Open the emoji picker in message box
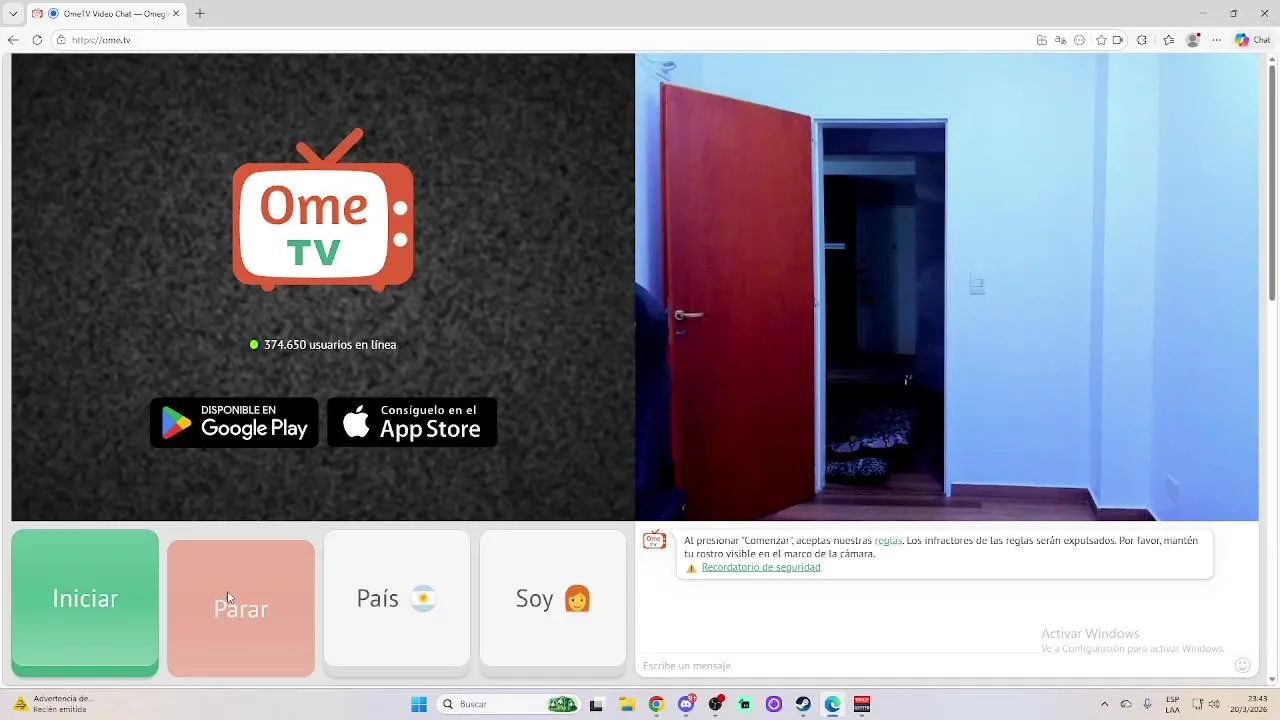Viewport: 1280px width, 720px height. coord(1243,665)
